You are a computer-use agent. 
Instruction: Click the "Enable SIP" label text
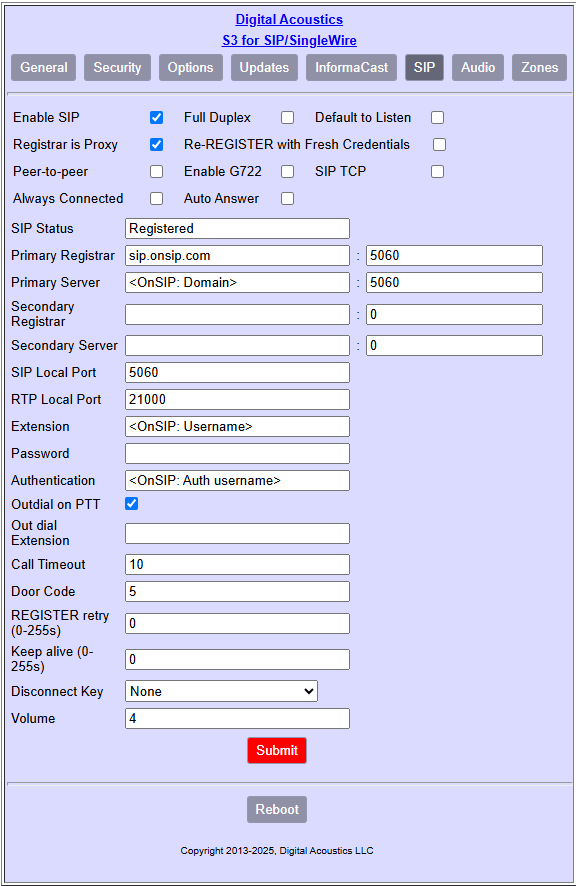tap(46, 118)
